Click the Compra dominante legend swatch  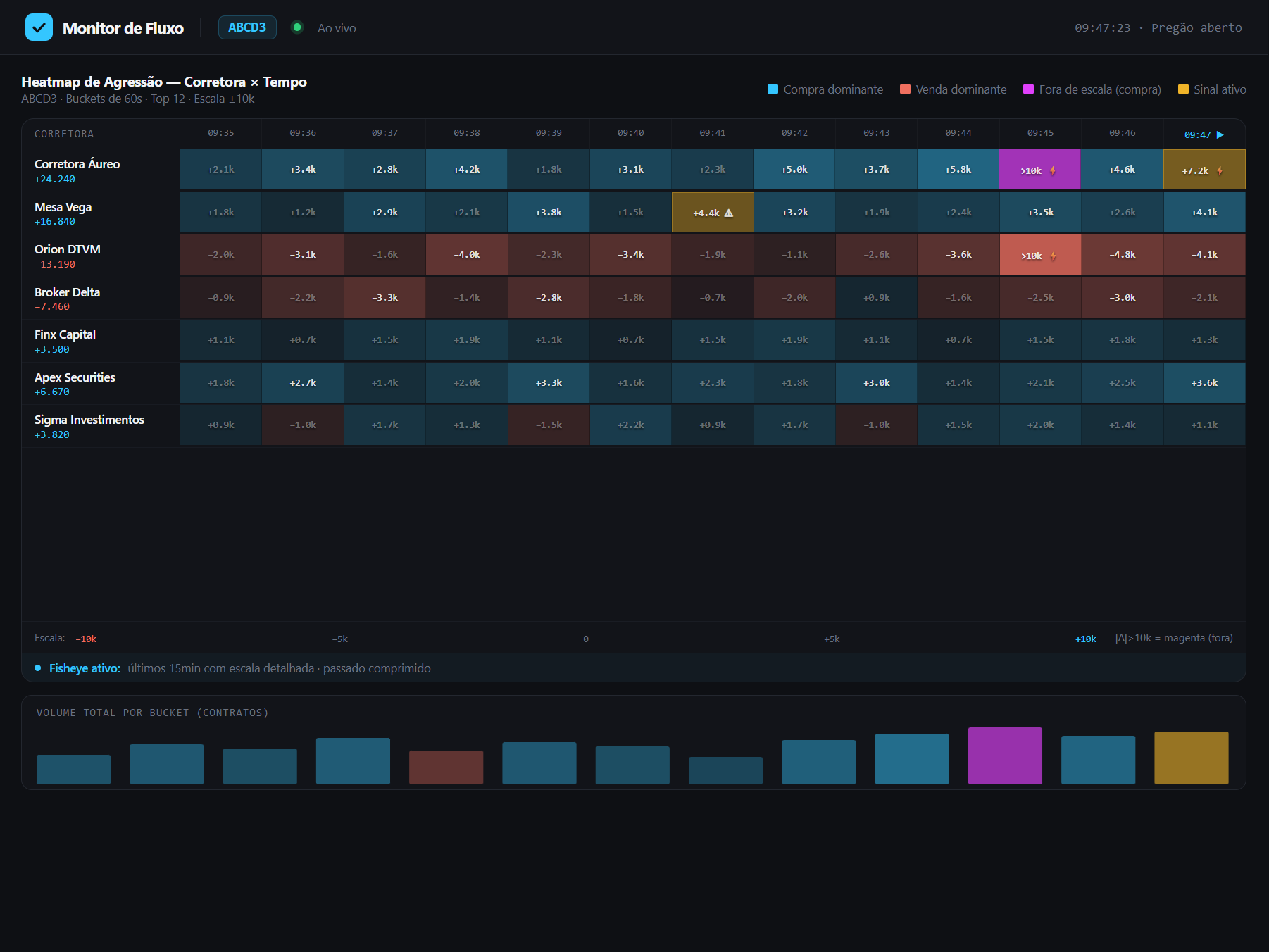(x=773, y=89)
